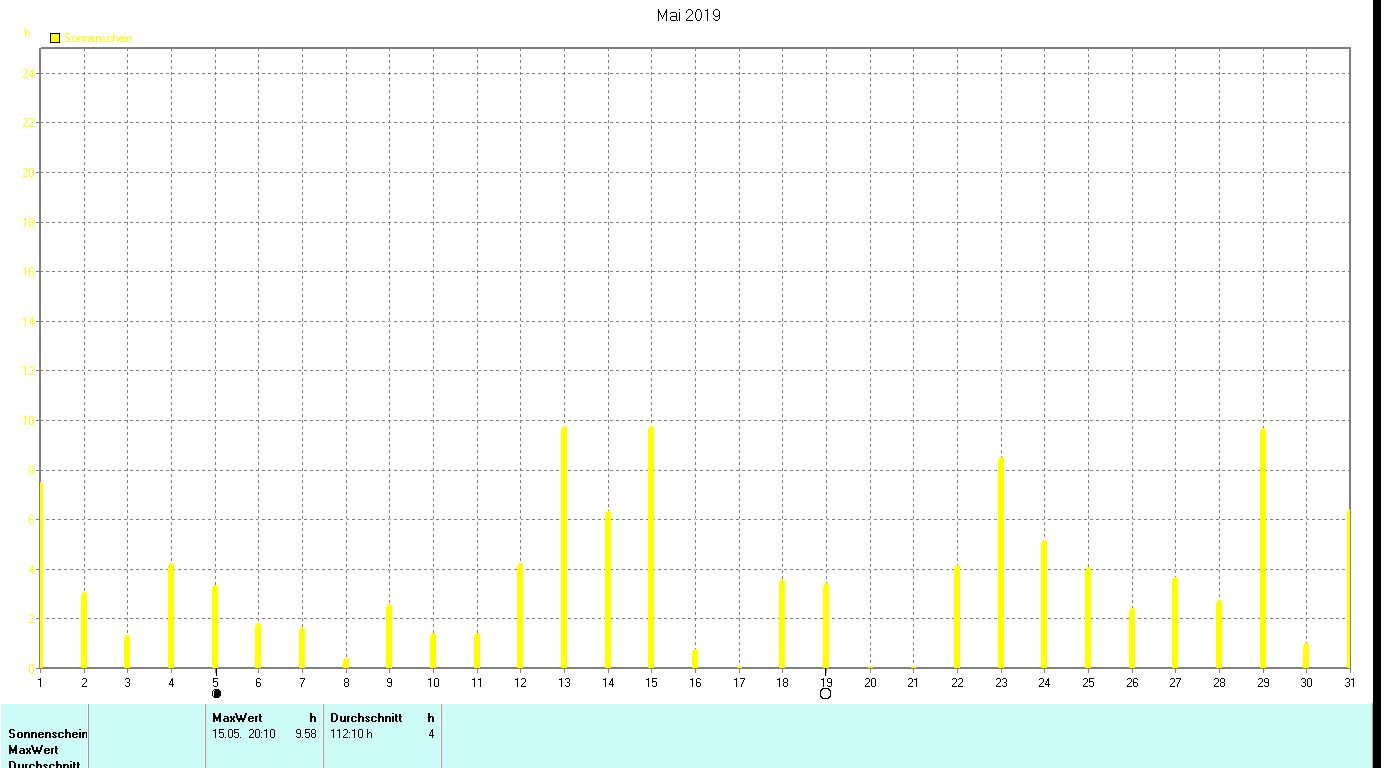This screenshot has height=768, width=1381.
Task: Click the chart title Mai 2019
Action: click(x=689, y=15)
